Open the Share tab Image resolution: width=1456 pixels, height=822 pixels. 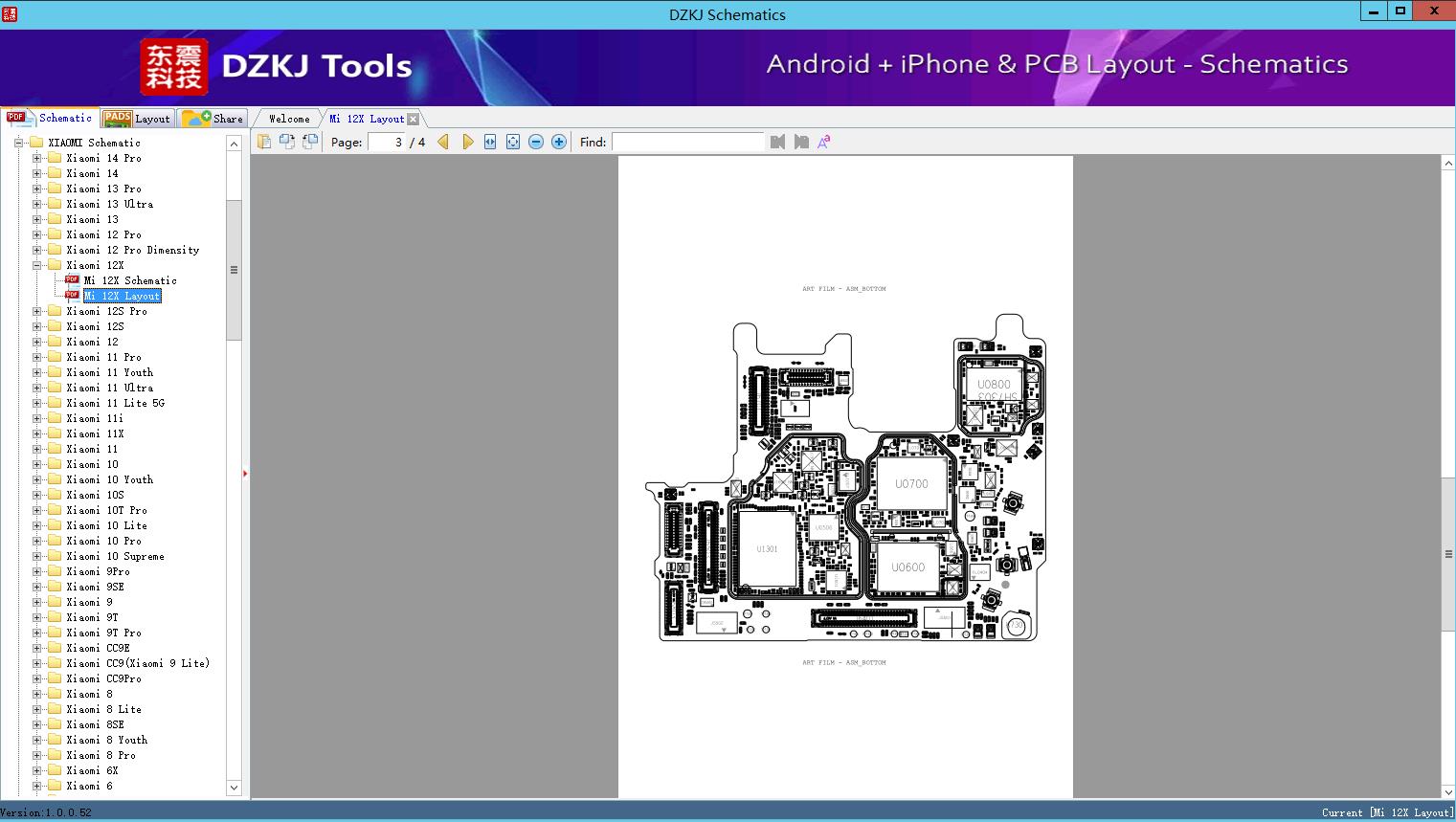click(x=213, y=119)
